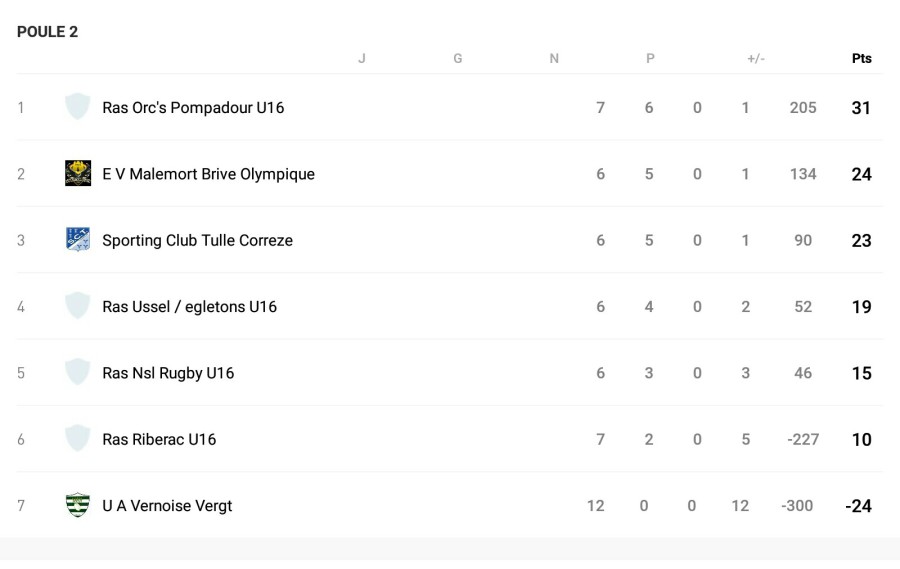Screen dimensions: 900x569
Task: Click the Sporting Club Tulle Correze logo
Action: (78, 240)
